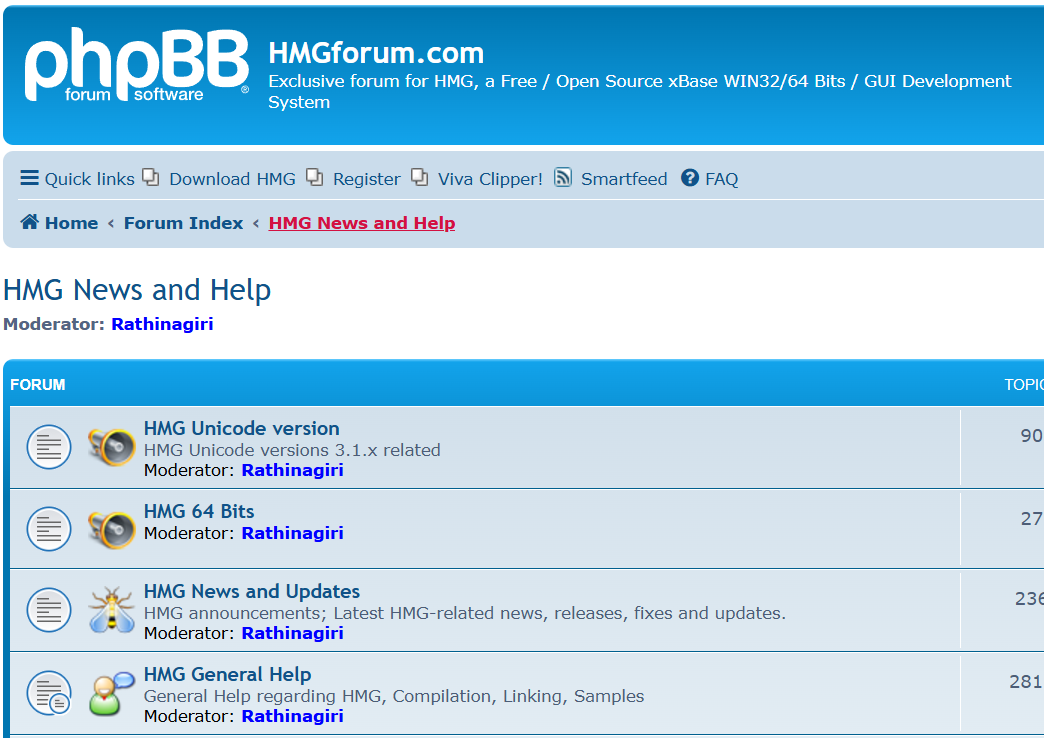Click the read-status icon for HMG Unicode version
Viewport: 1044px width, 738px height.
point(49,447)
